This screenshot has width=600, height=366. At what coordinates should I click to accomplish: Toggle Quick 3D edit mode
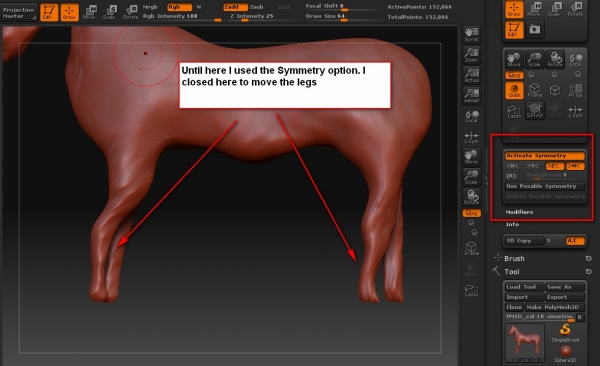(x=514, y=90)
